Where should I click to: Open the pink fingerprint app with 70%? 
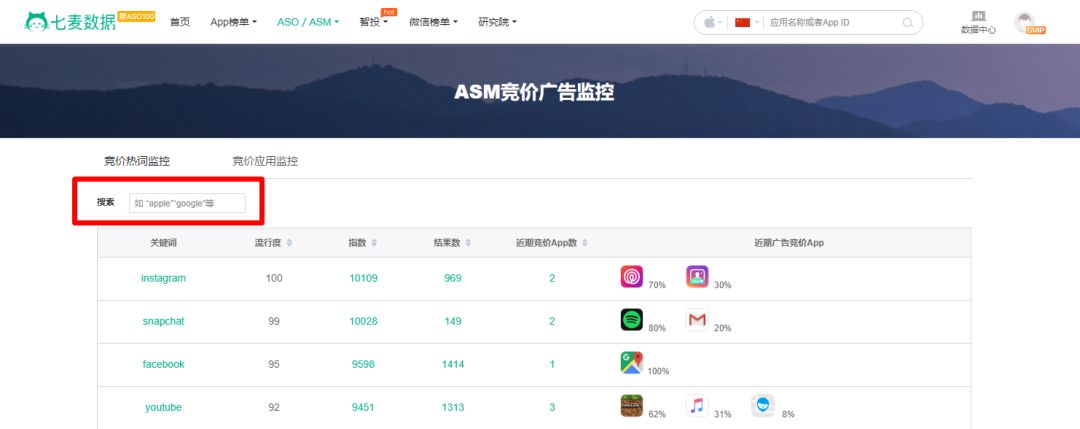[x=632, y=277]
